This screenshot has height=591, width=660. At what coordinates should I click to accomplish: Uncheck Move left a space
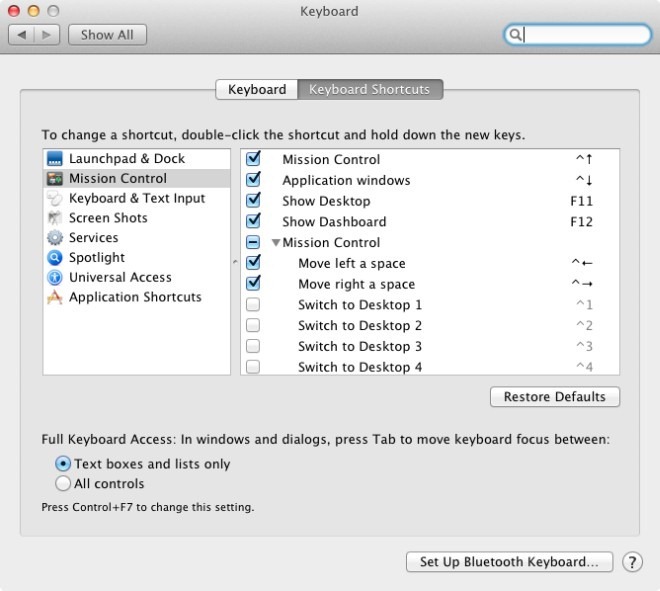pos(253,262)
